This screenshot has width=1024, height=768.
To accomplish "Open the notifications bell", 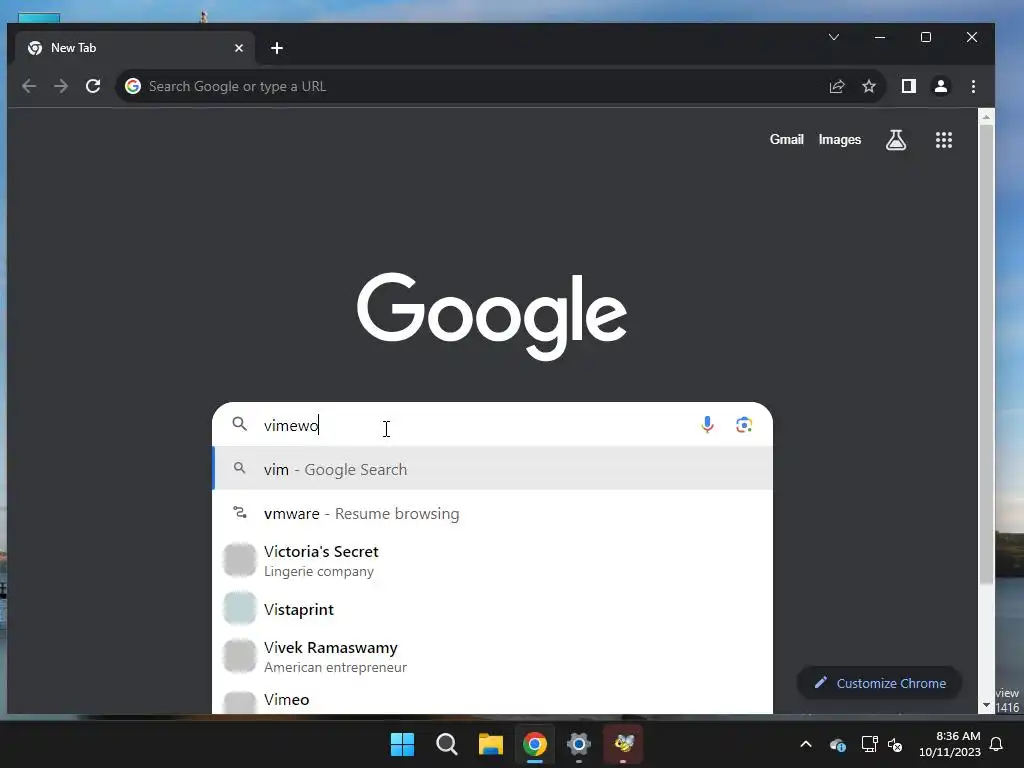I will click(996, 744).
